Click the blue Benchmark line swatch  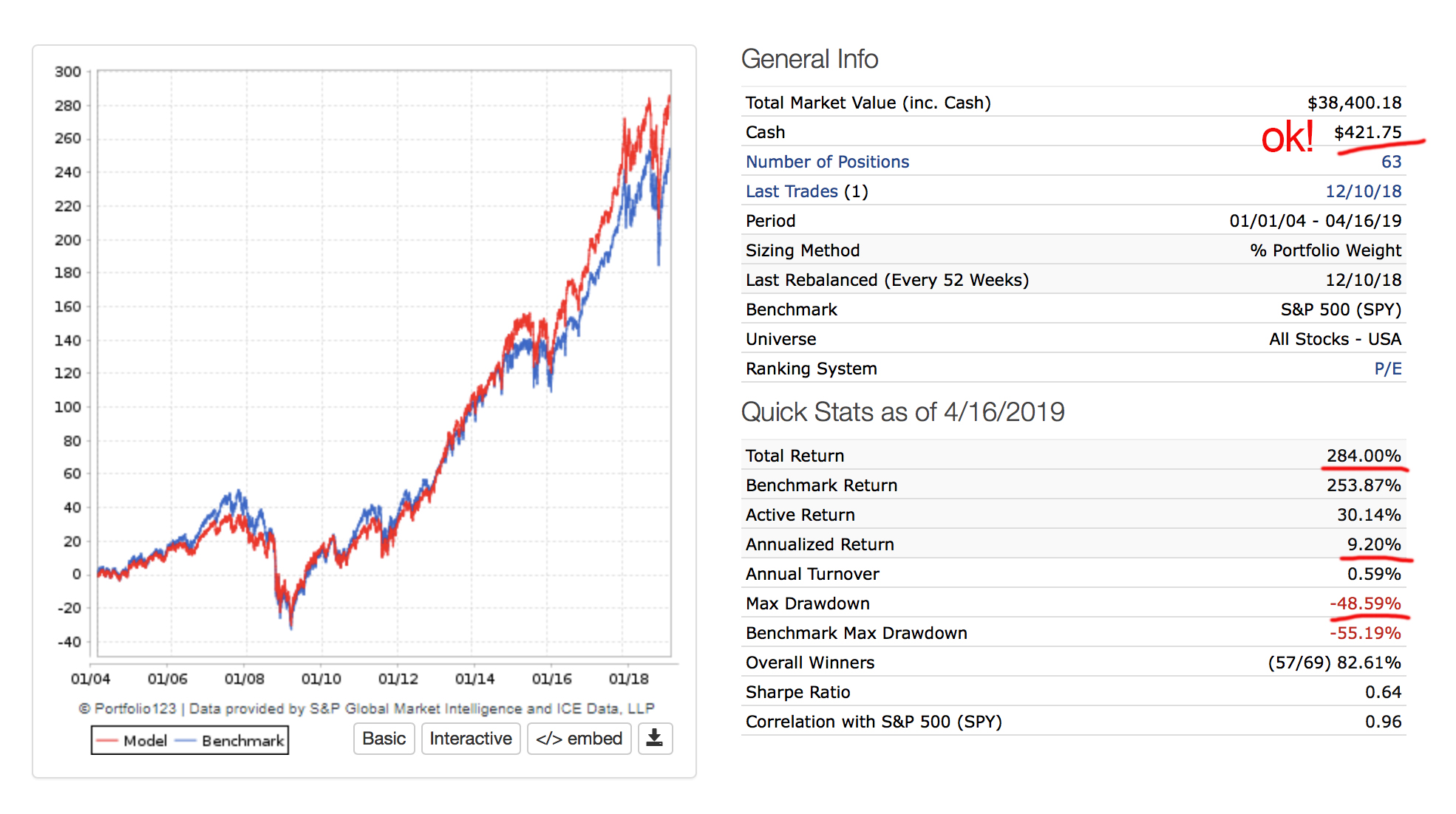click(186, 740)
